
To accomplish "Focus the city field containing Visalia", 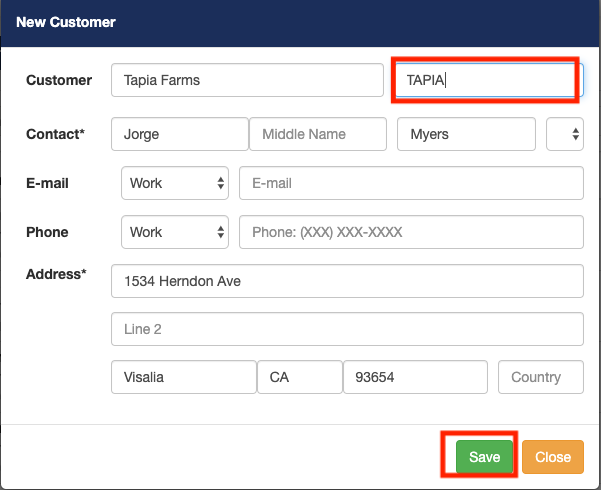I will [184, 377].
